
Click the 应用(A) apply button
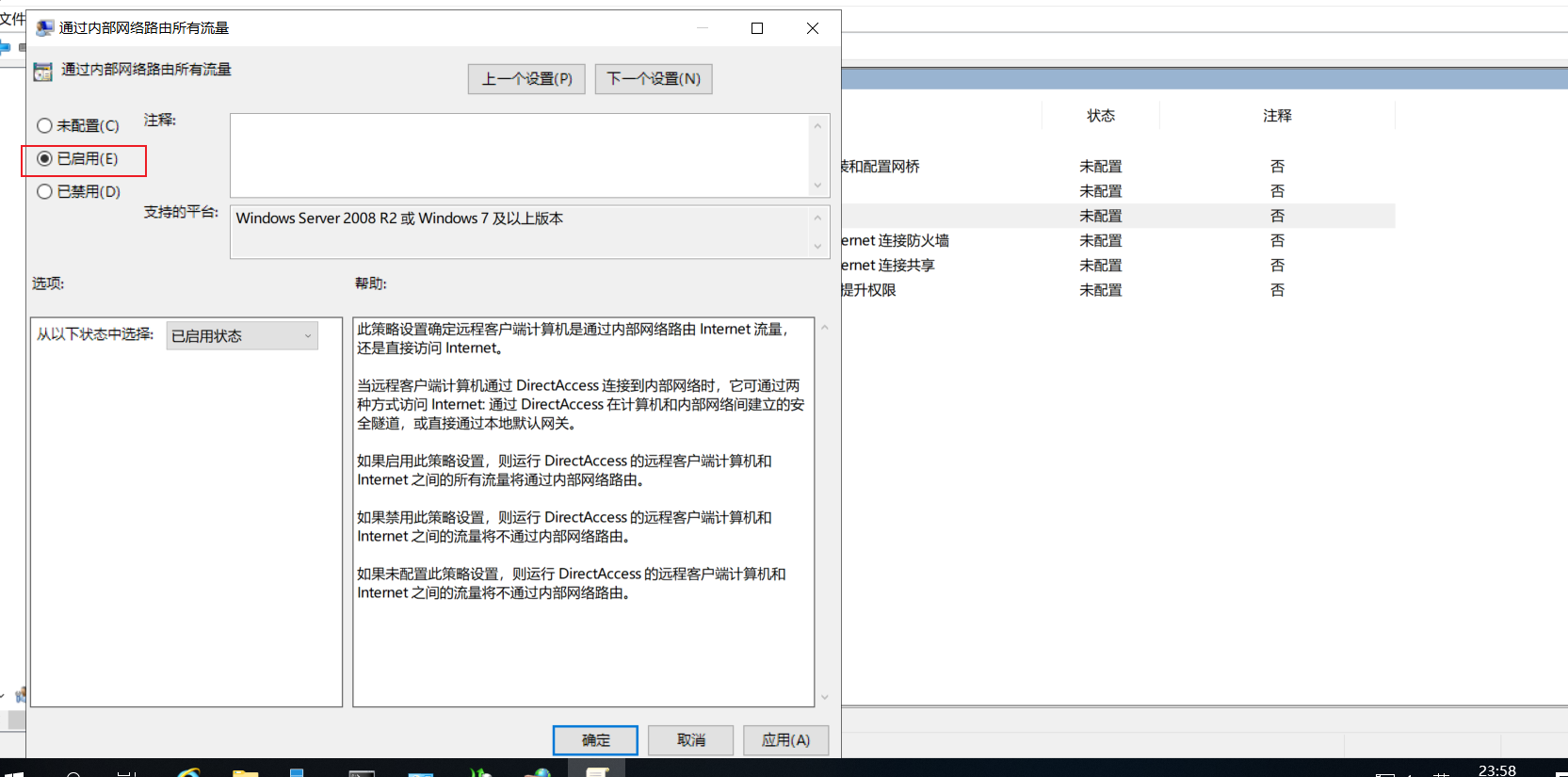coord(786,740)
